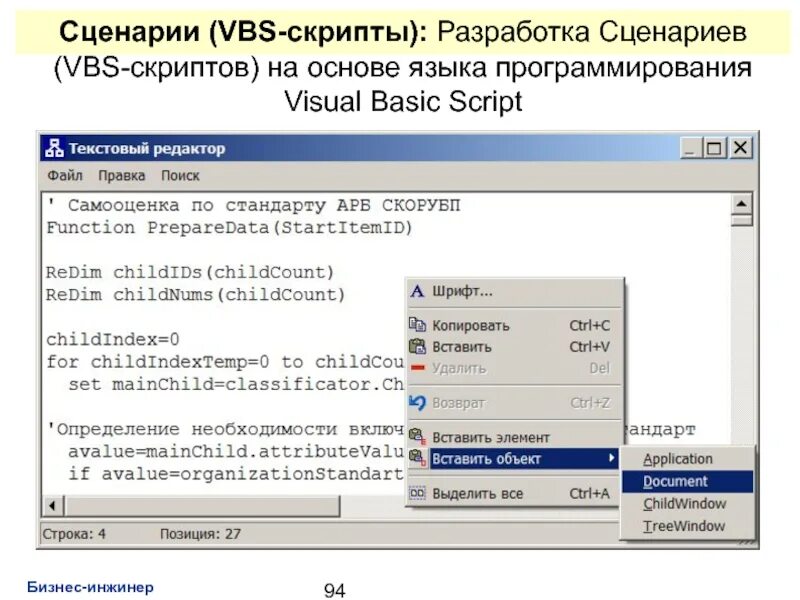Expand the Вставить объект submenu arrow
This screenshot has height=600, width=800.
pyautogui.click(x=611, y=458)
